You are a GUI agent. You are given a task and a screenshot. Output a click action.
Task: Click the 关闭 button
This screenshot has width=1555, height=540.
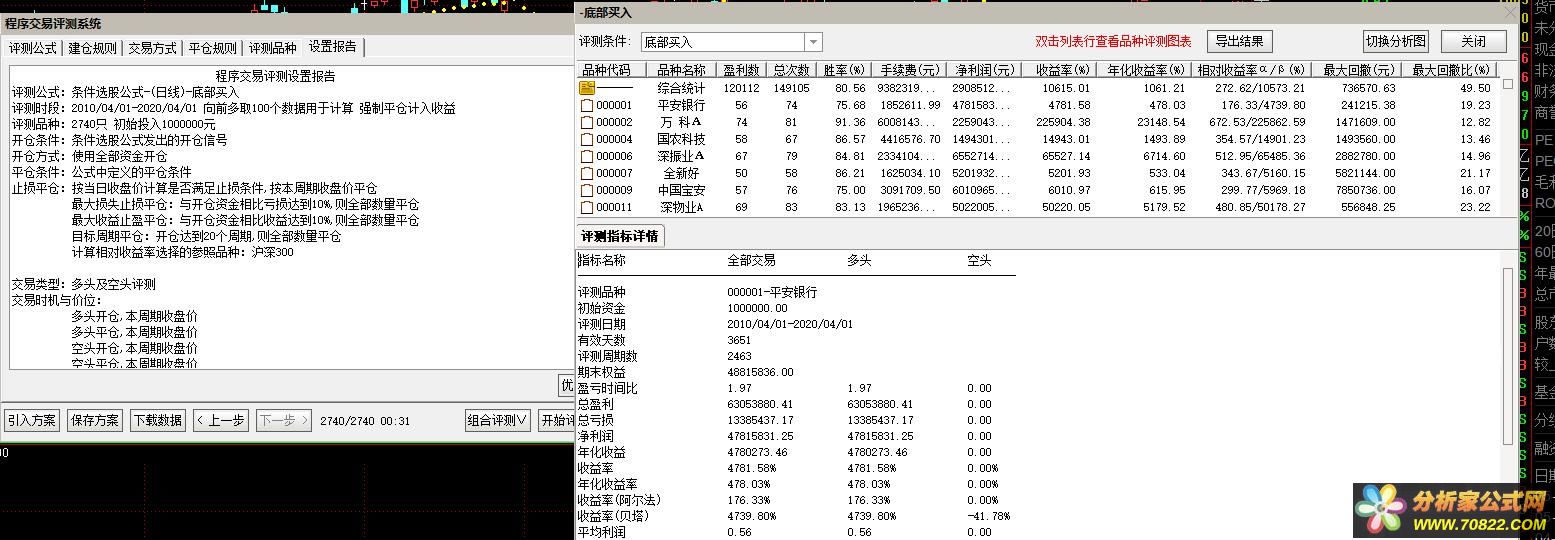pyautogui.click(x=1473, y=41)
